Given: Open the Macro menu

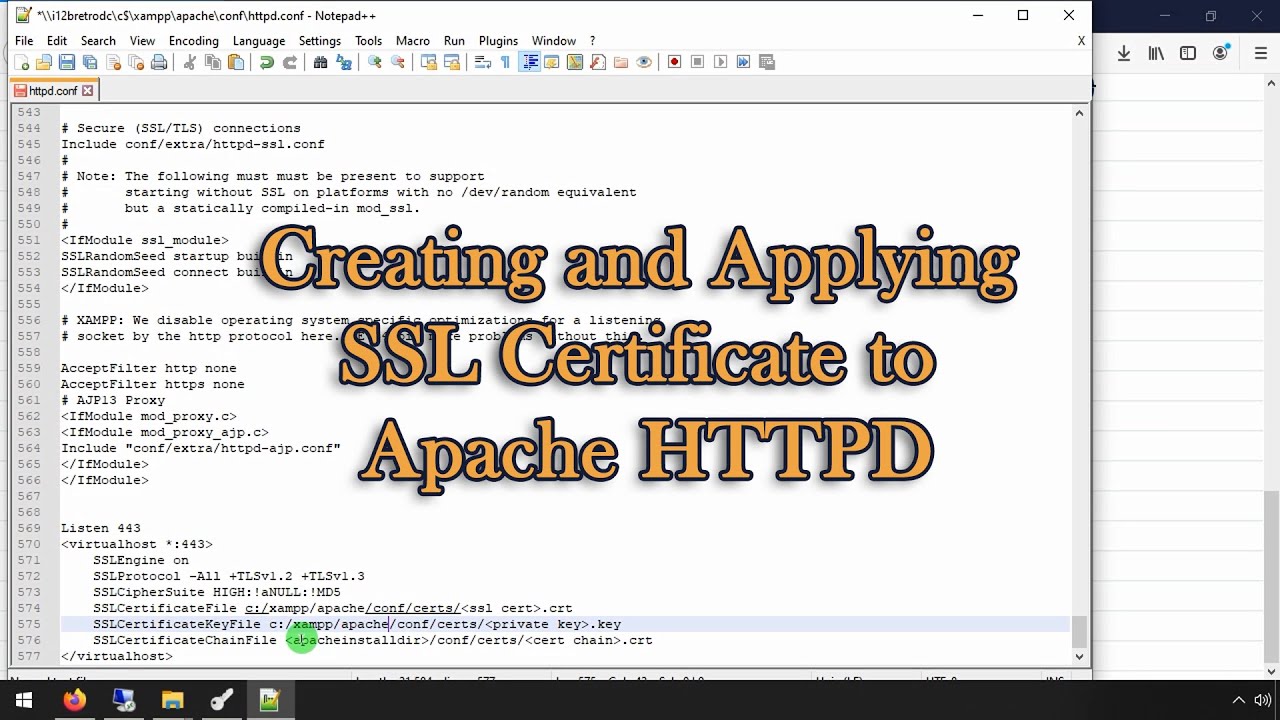Looking at the screenshot, I should pos(413,41).
